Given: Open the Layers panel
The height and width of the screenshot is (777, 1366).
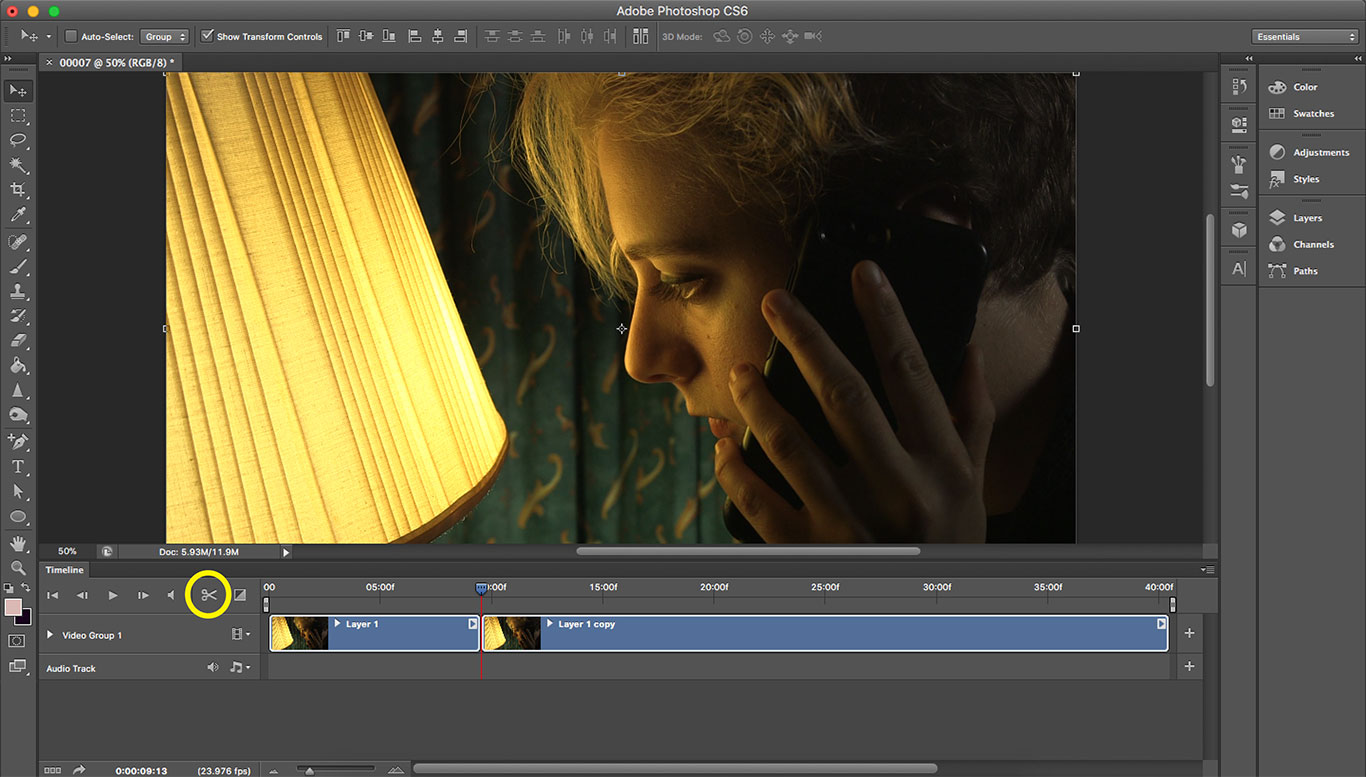Looking at the screenshot, I should point(1305,218).
